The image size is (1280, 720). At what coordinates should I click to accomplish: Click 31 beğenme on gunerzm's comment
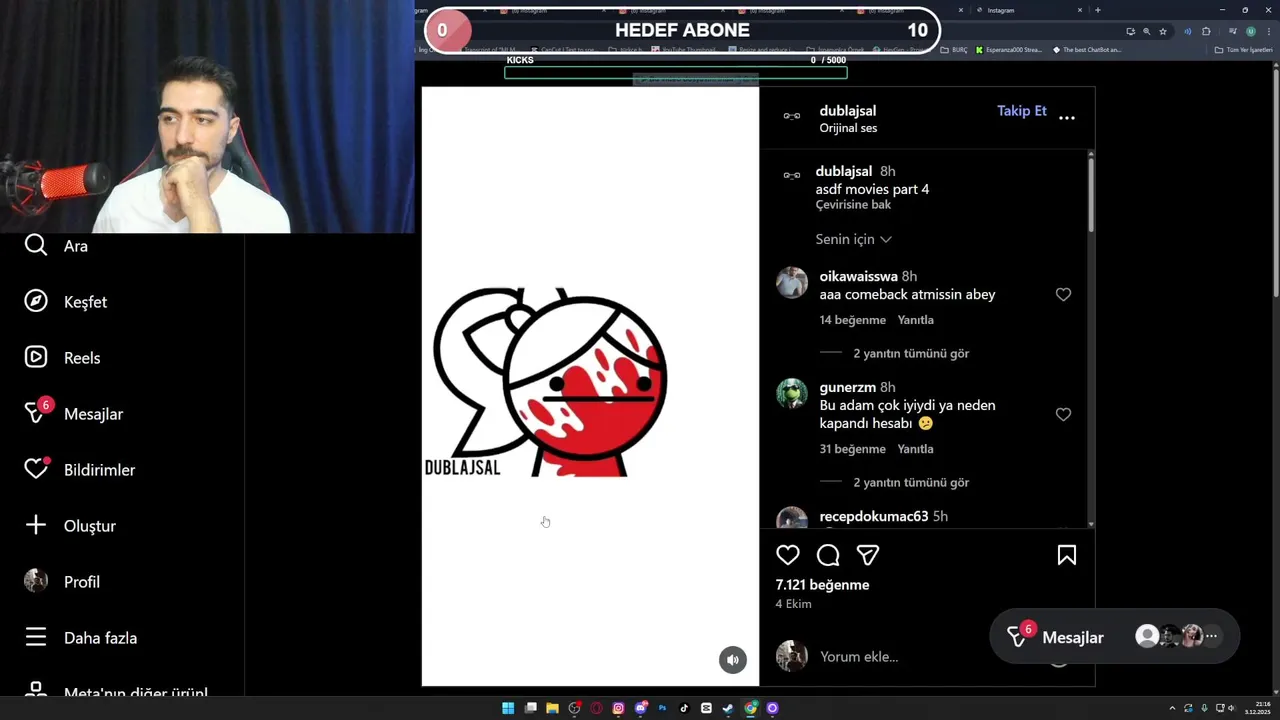click(853, 449)
